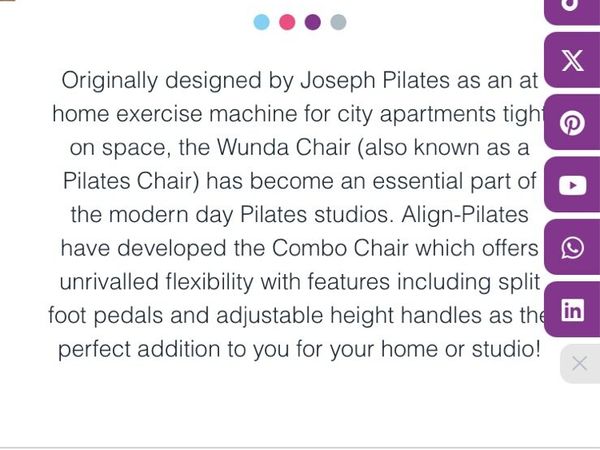Click the 'Align-Pilates' brand name text
The width and height of the screenshot is (600, 450).
coord(465,214)
